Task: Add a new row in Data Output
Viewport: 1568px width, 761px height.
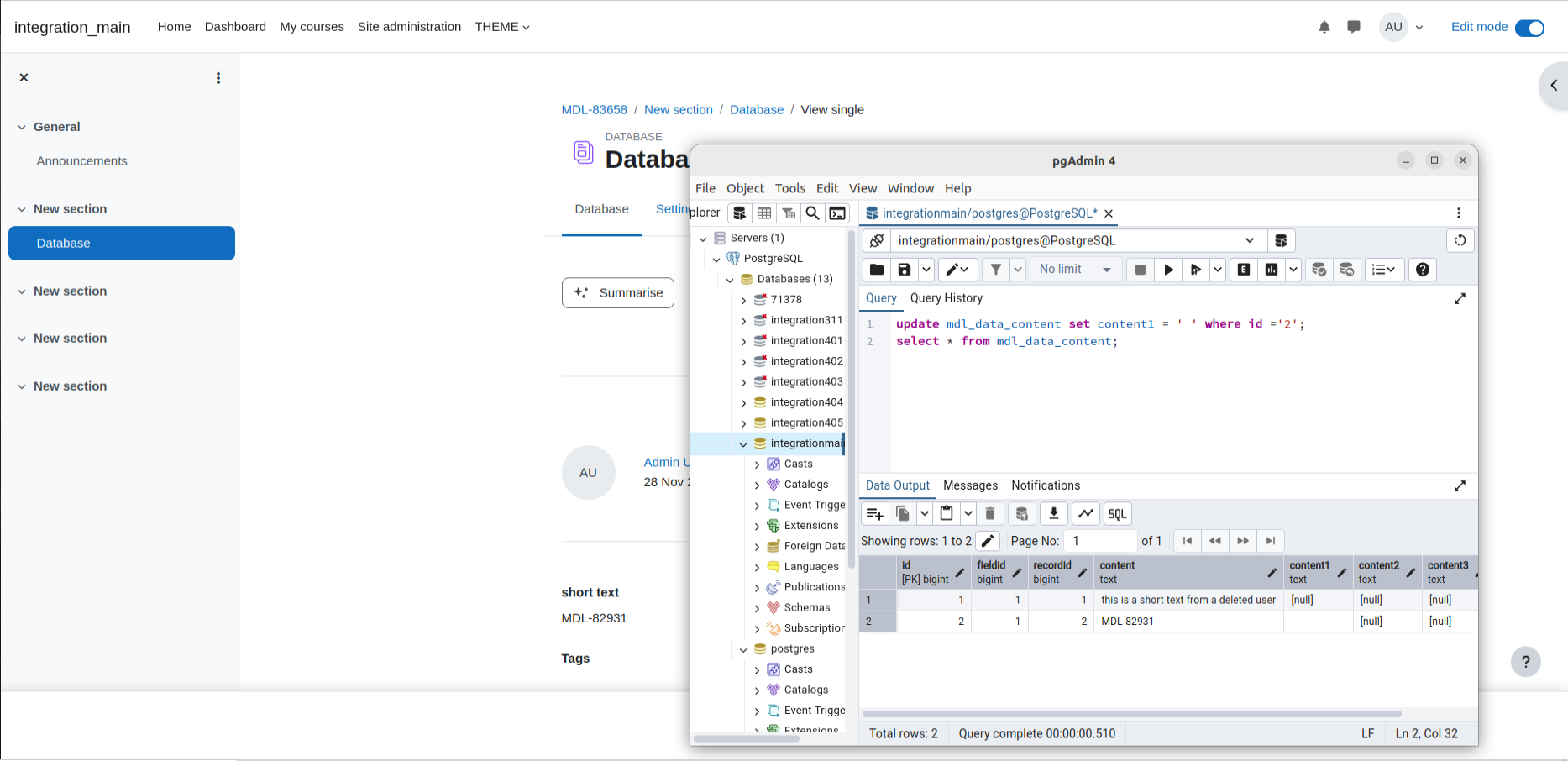Action: (874, 514)
